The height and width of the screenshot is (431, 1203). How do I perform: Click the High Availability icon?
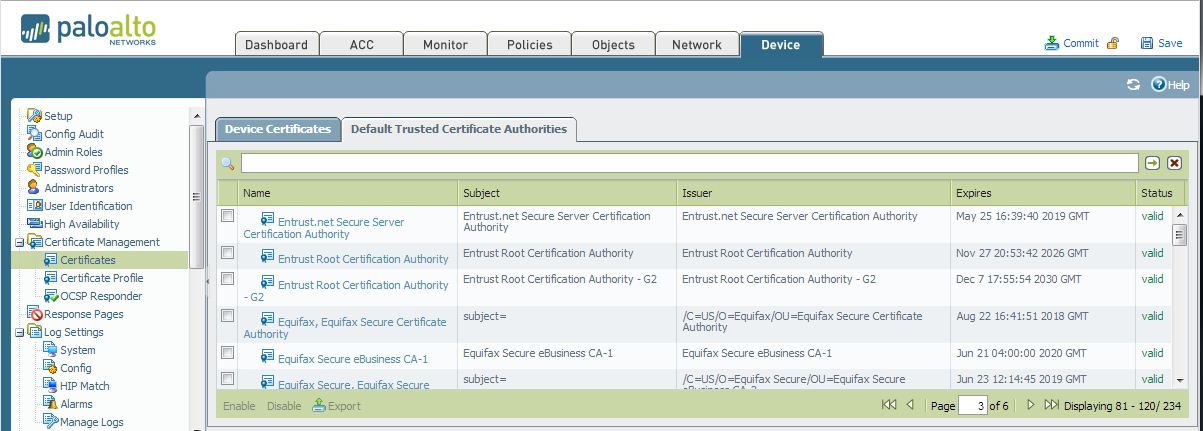pyautogui.click(x=35, y=224)
